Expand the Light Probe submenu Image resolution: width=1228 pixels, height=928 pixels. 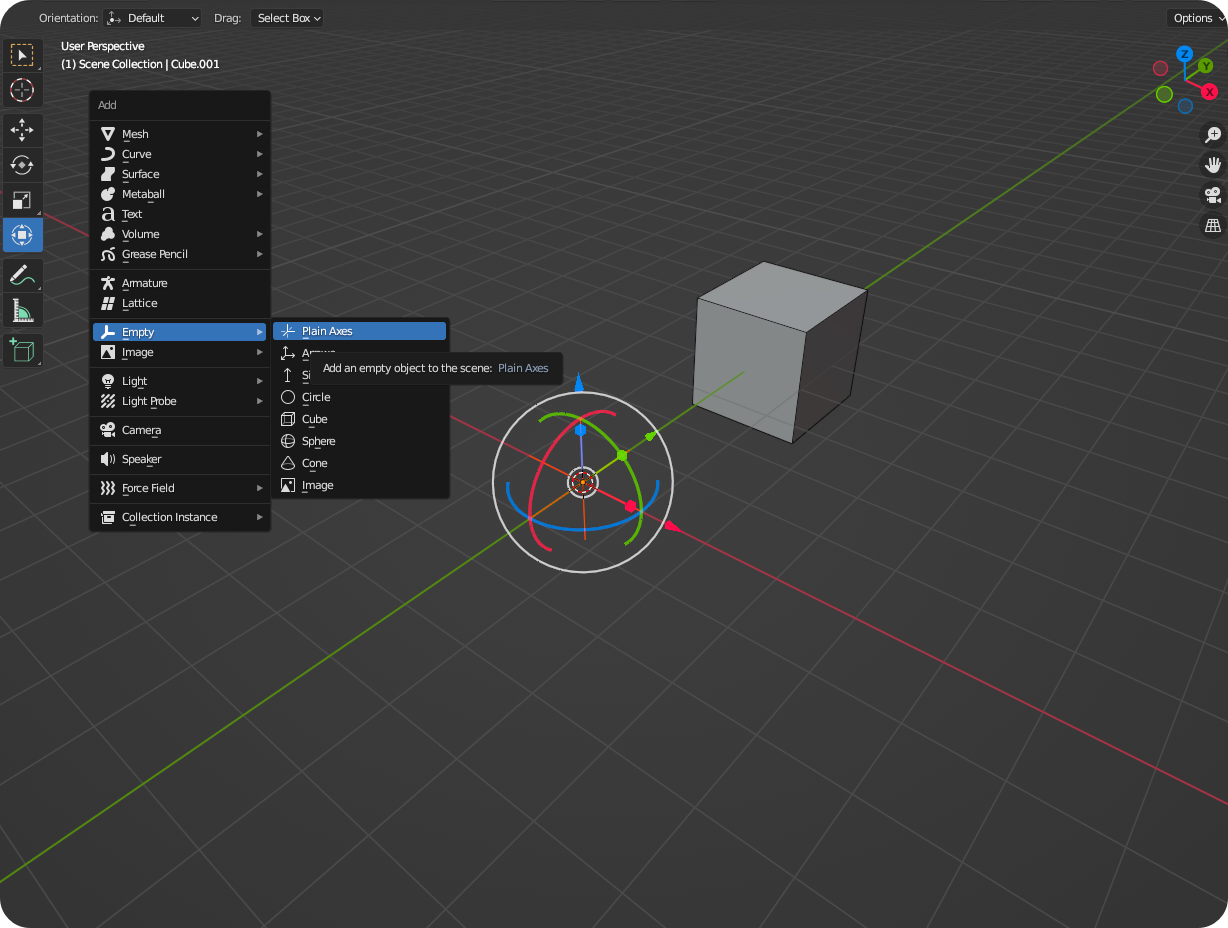point(181,401)
